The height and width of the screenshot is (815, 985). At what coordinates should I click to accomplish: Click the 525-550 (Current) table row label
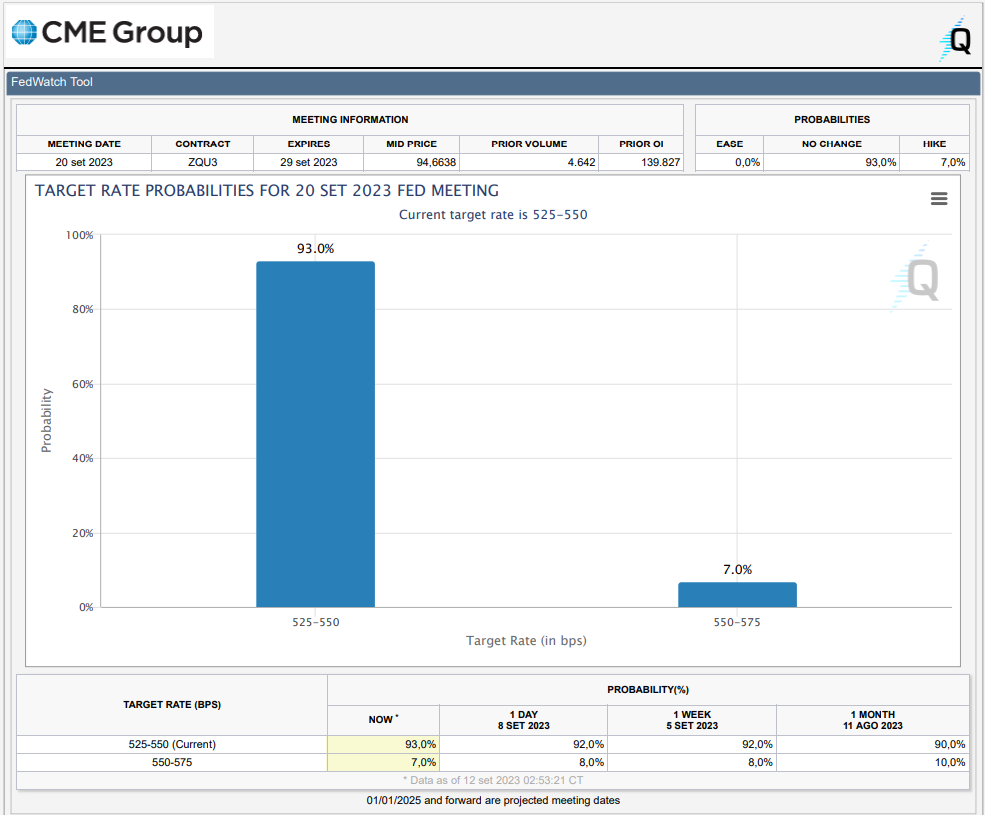[172, 744]
